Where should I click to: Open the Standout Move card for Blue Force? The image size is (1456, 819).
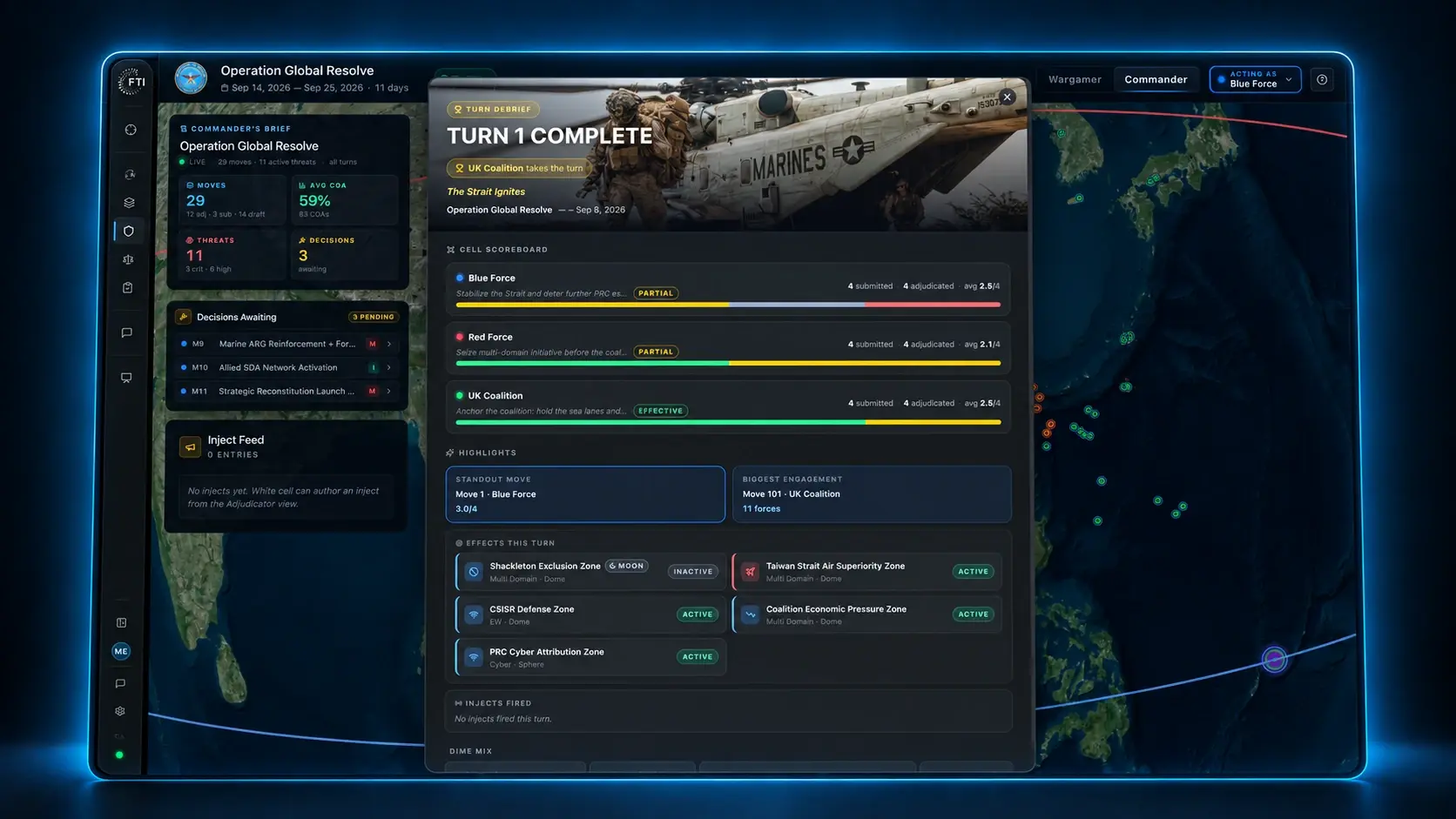click(585, 494)
